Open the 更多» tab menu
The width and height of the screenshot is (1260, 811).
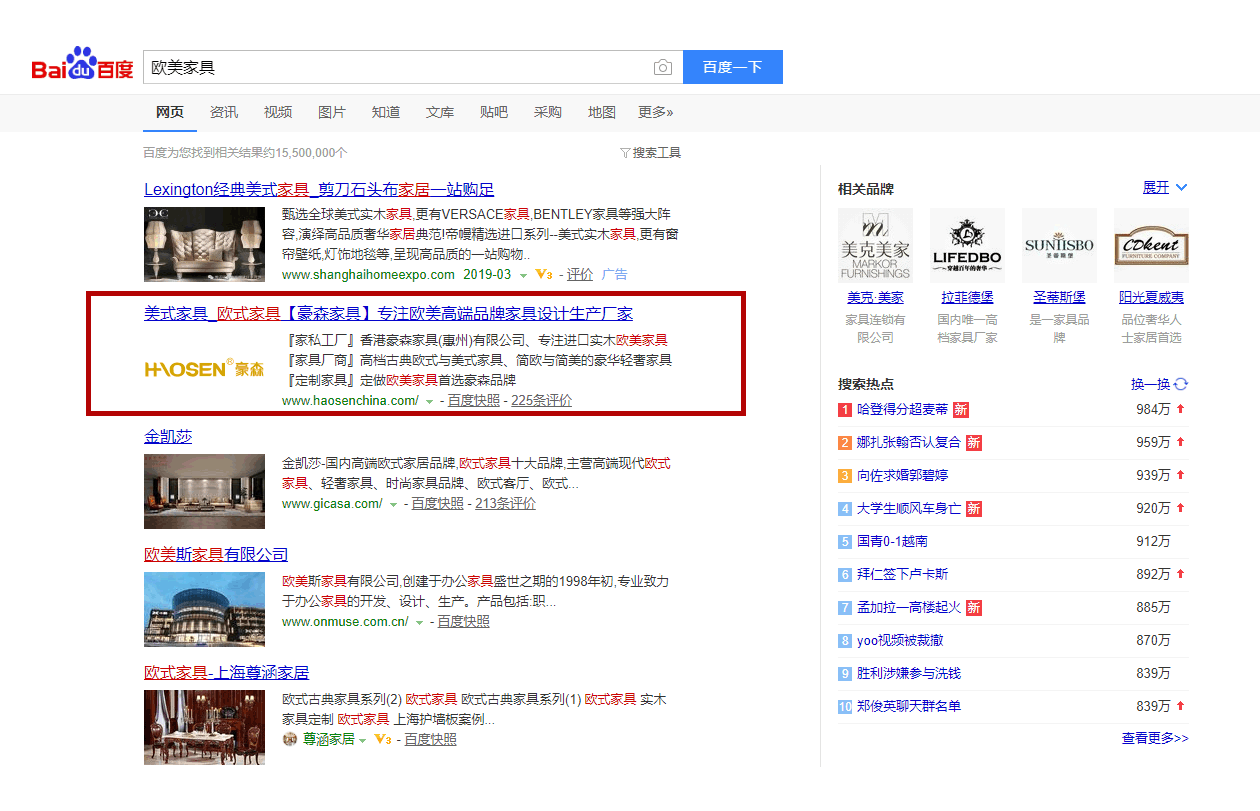pos(656,112)
